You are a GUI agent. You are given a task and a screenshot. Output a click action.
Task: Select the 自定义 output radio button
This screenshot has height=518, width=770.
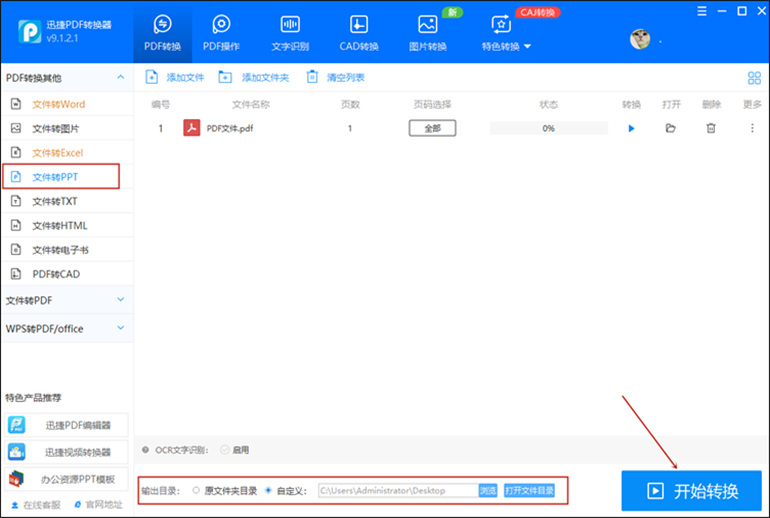(268, 490)
